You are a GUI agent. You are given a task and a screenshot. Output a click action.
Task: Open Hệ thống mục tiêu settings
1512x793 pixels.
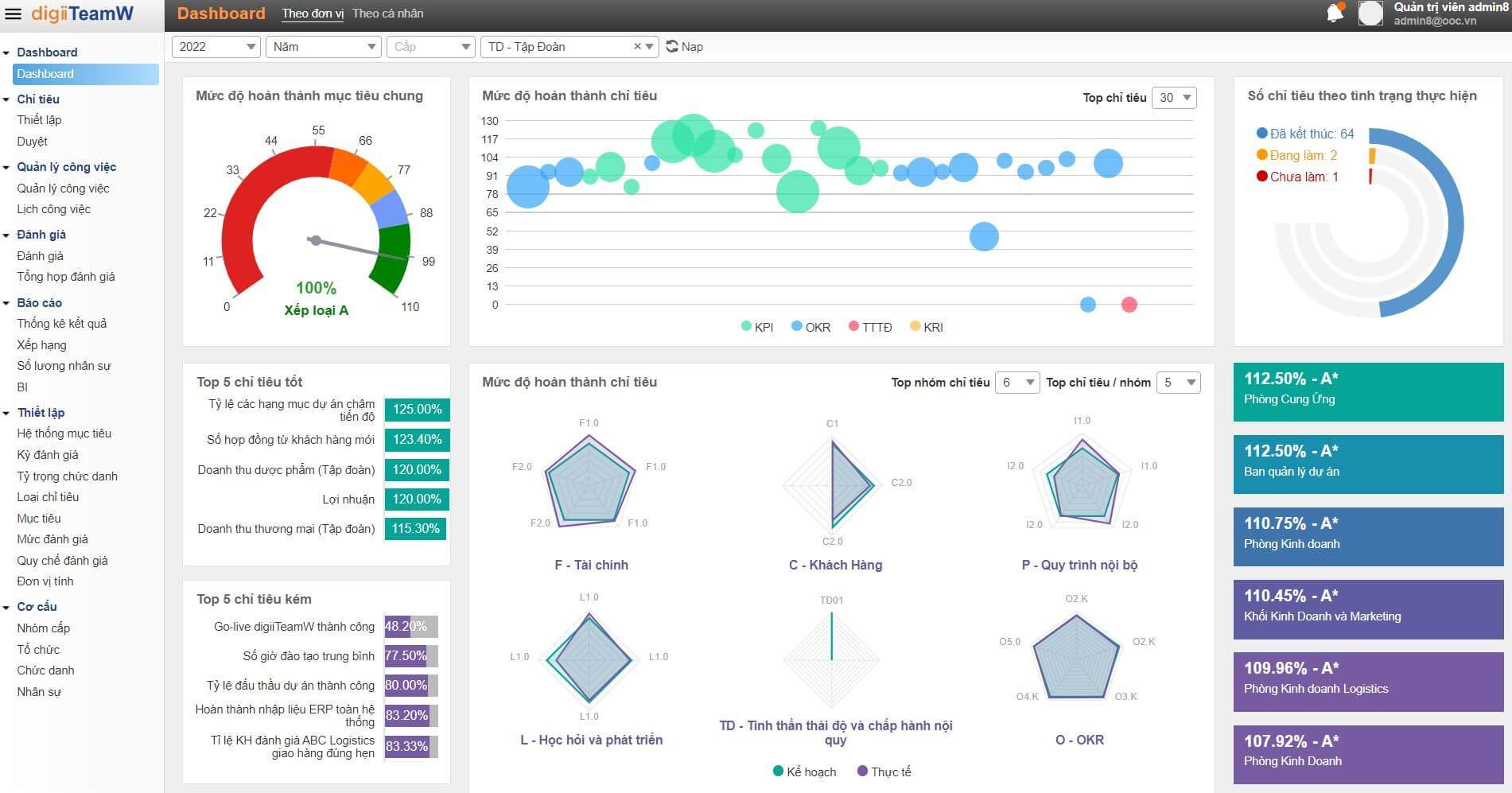point(64,433)
